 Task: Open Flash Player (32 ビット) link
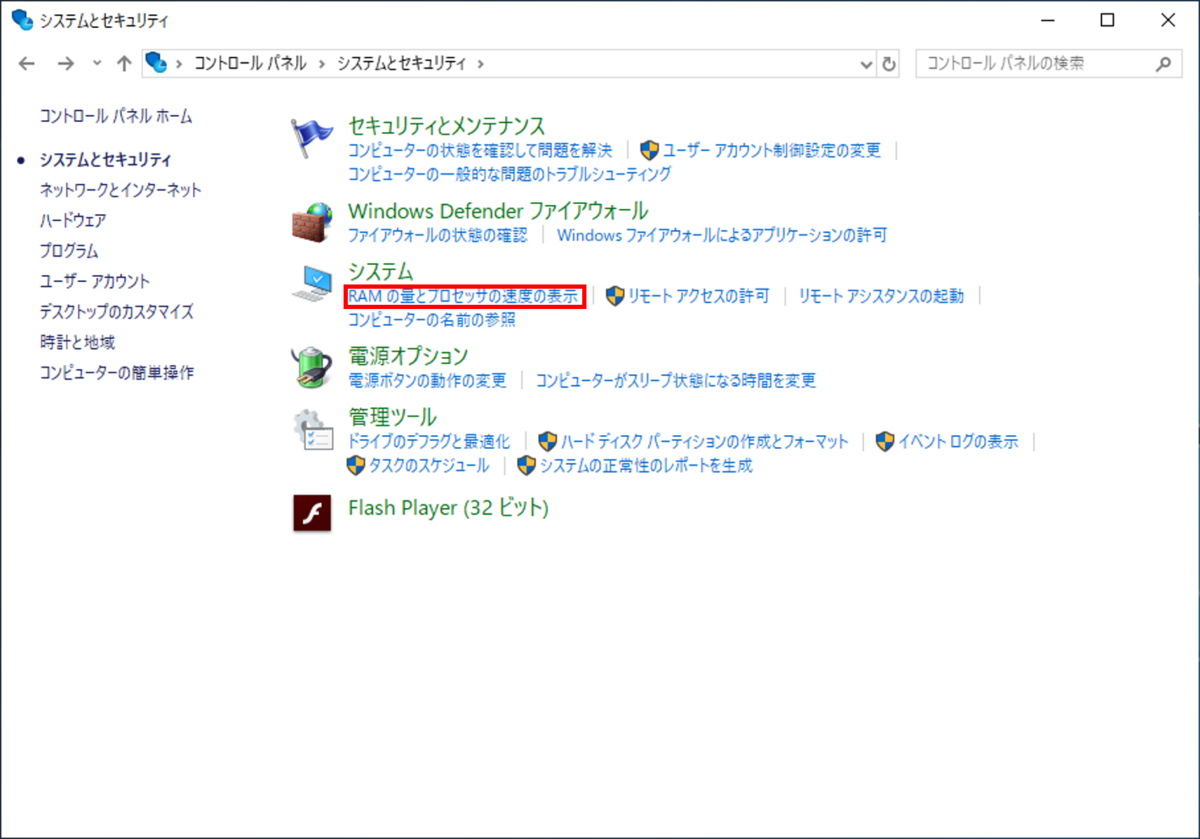(448, 508)
